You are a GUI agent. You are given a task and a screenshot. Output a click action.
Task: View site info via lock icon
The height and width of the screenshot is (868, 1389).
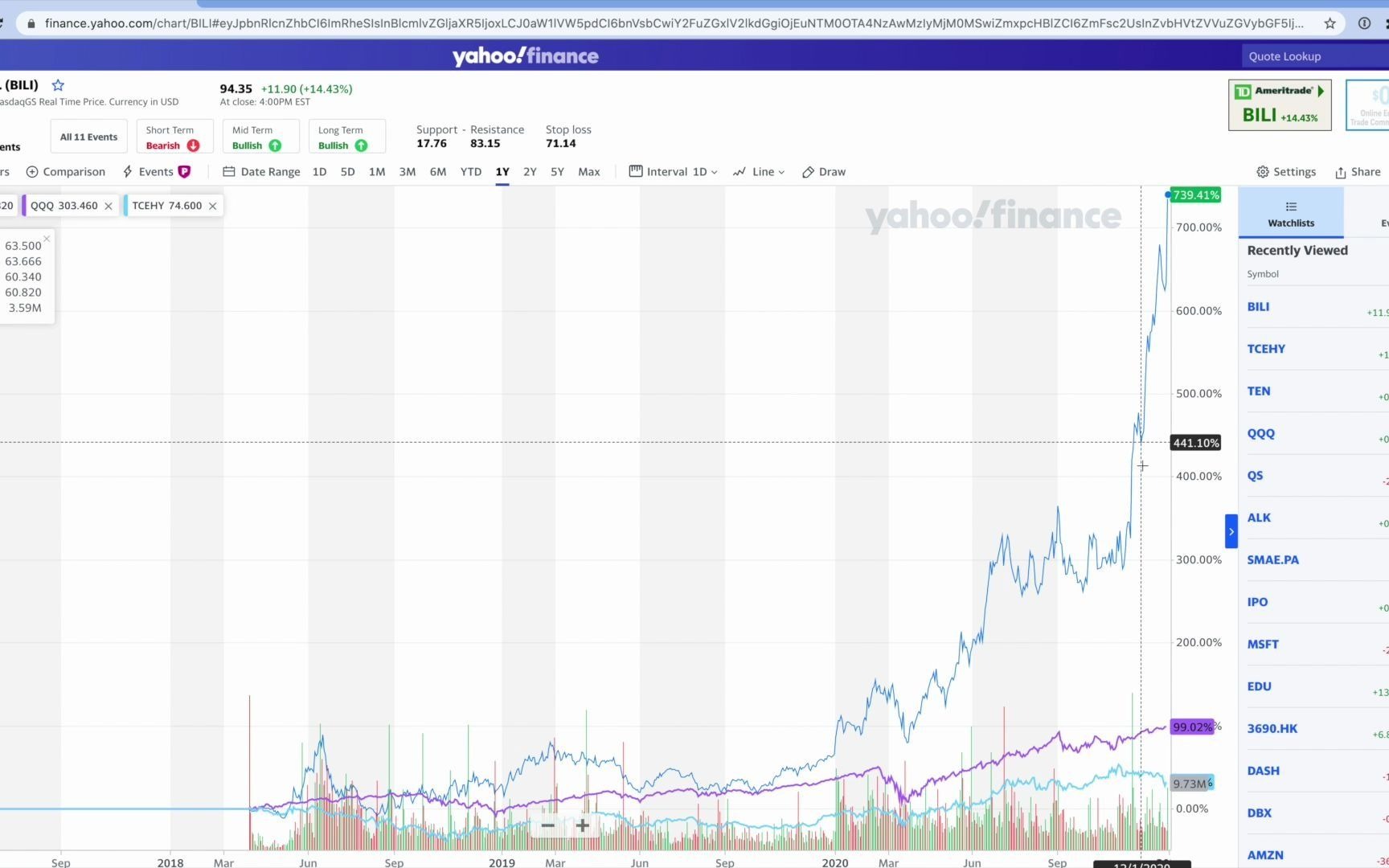tap(31, 23)
